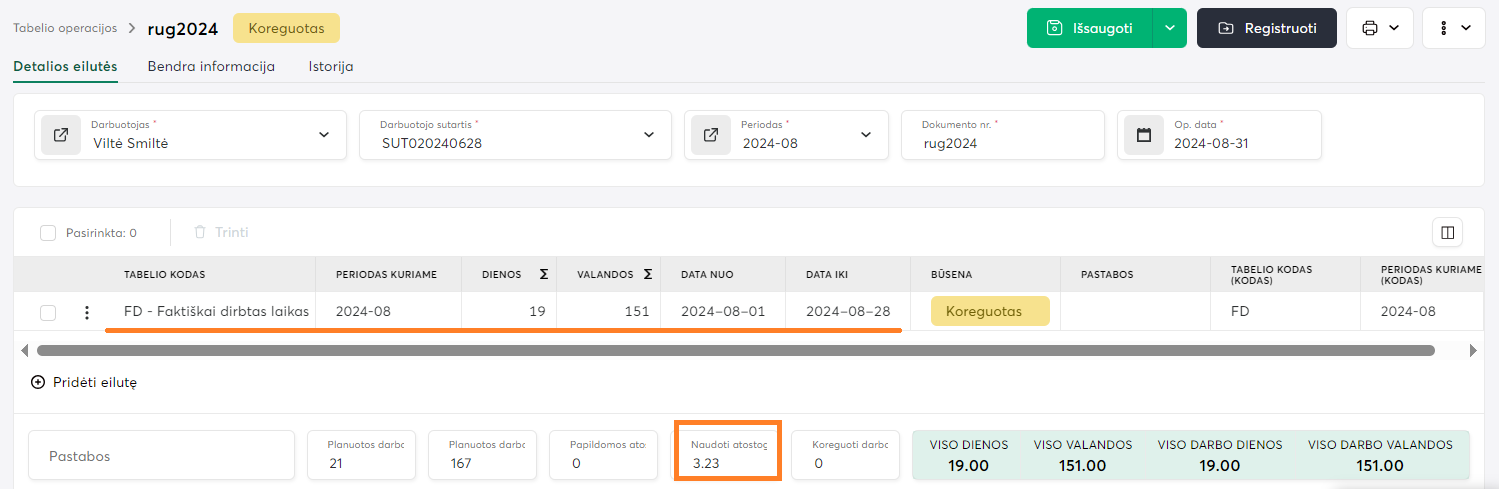Open row actions menu for FD row
The height and width of the screenshot is (489, 1499).
(86, 312)
